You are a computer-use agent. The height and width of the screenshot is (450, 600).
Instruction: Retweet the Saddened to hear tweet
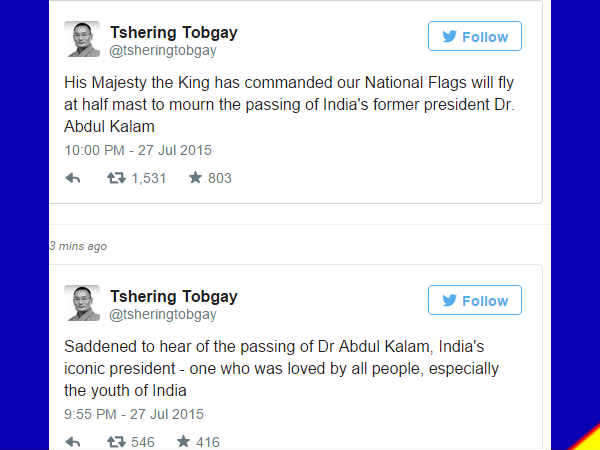coord(116,441)
